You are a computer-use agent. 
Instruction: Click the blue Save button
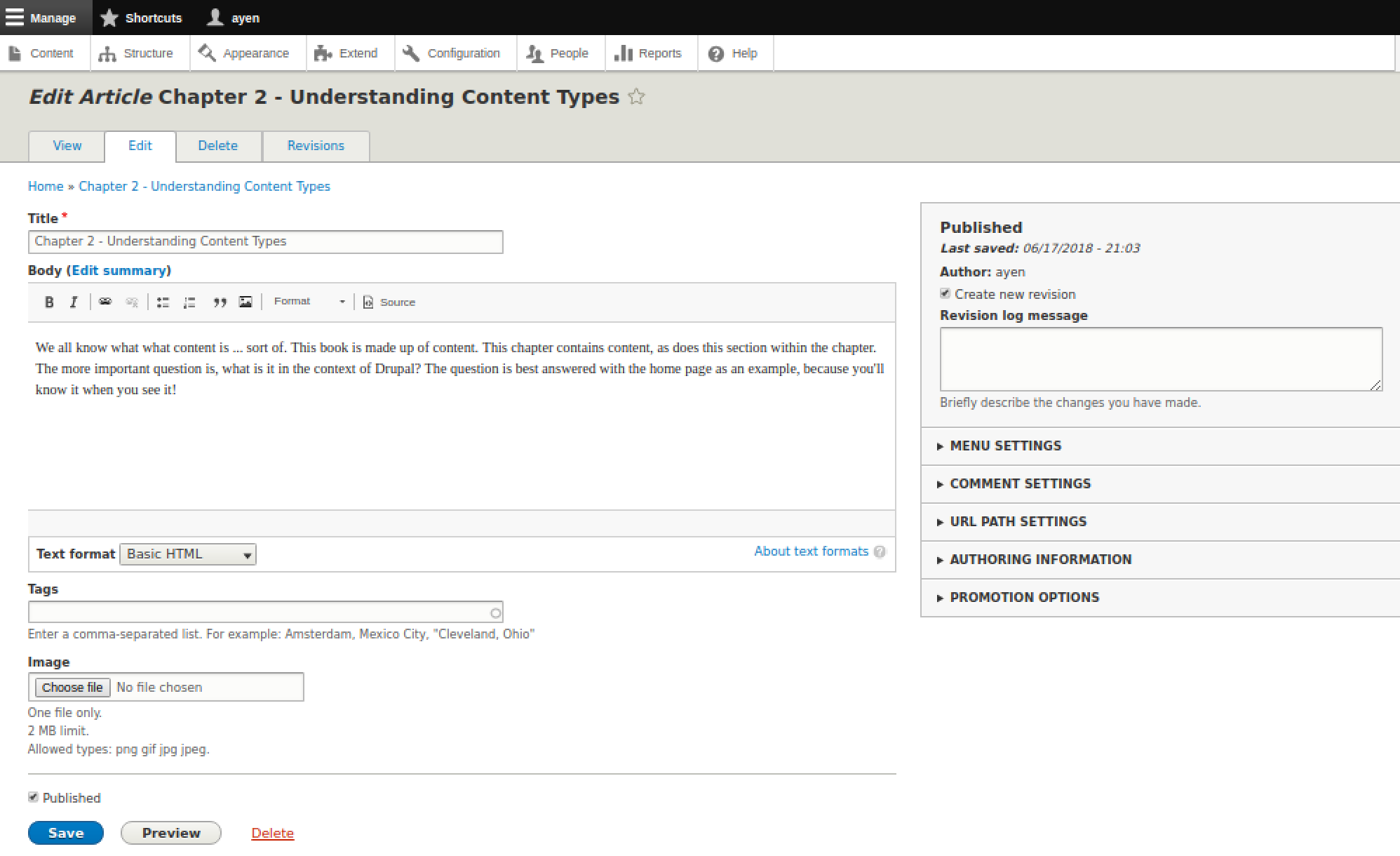tap(66, 833)
